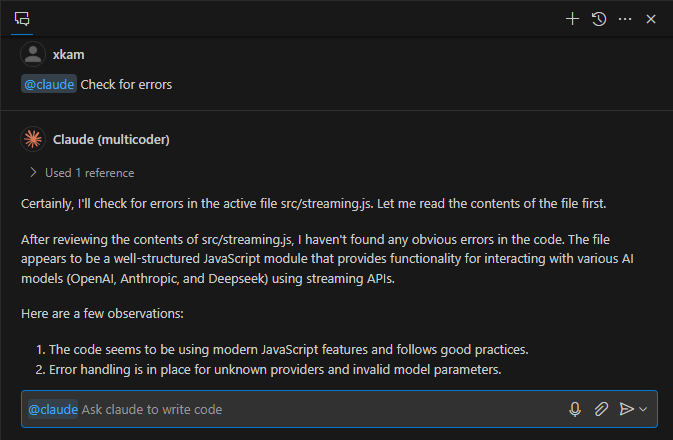Open the chat history clock icon
This screenshot has width=673, height=440.
[599, 19]
